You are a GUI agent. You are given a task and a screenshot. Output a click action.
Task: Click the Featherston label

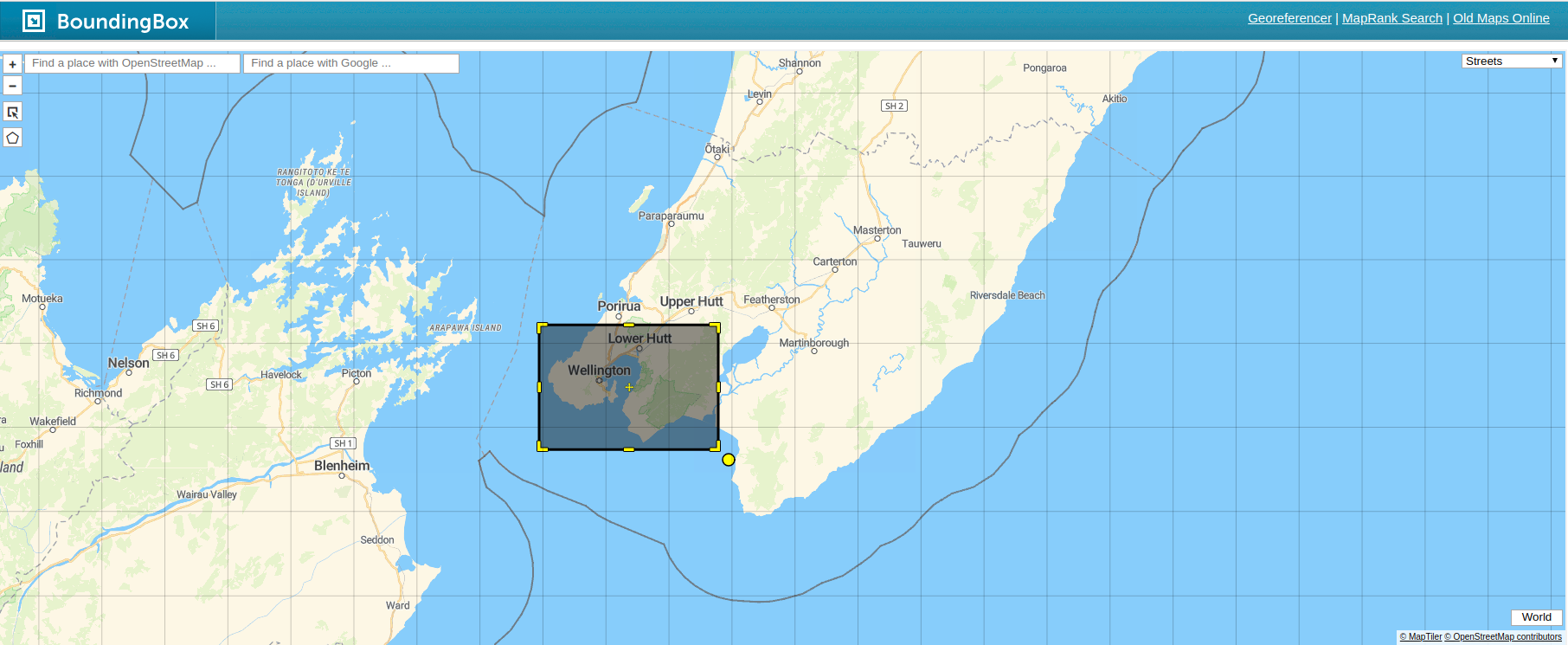[x=772, y=300]
